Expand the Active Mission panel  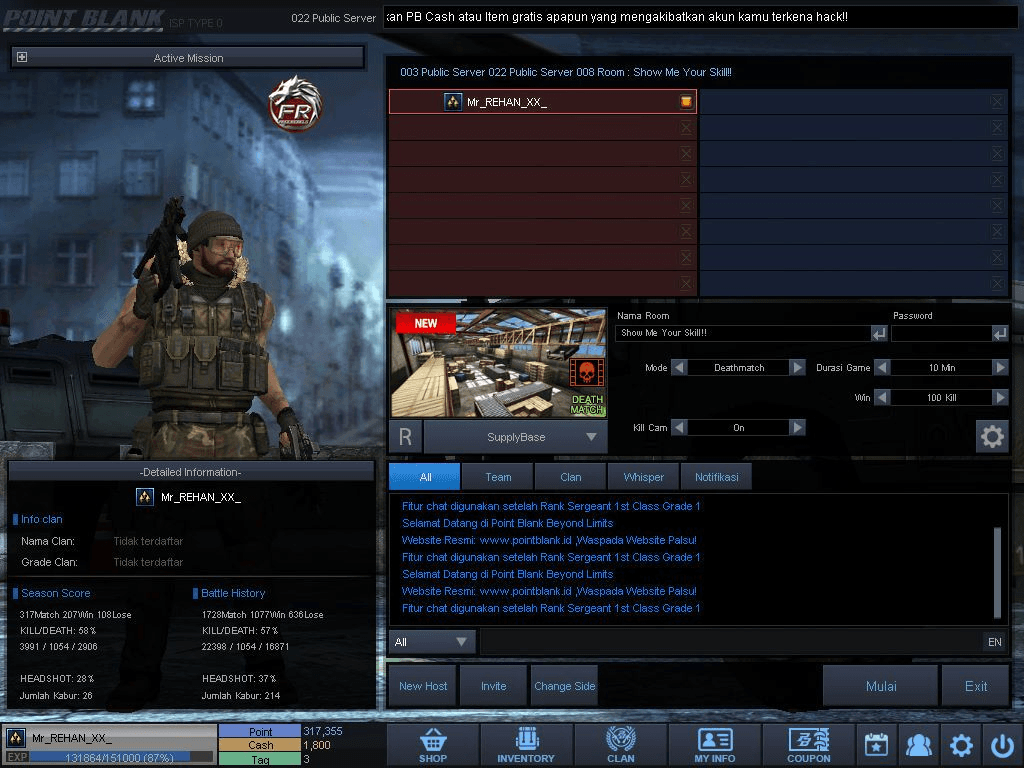pyautogui.click(x=22, y=57)
